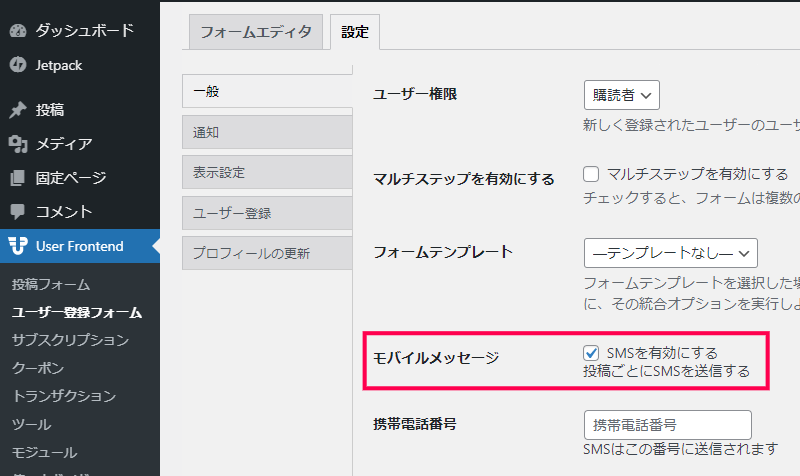
Task: Click the ユーザー権限 label text
Action: [x=415, y=94]
